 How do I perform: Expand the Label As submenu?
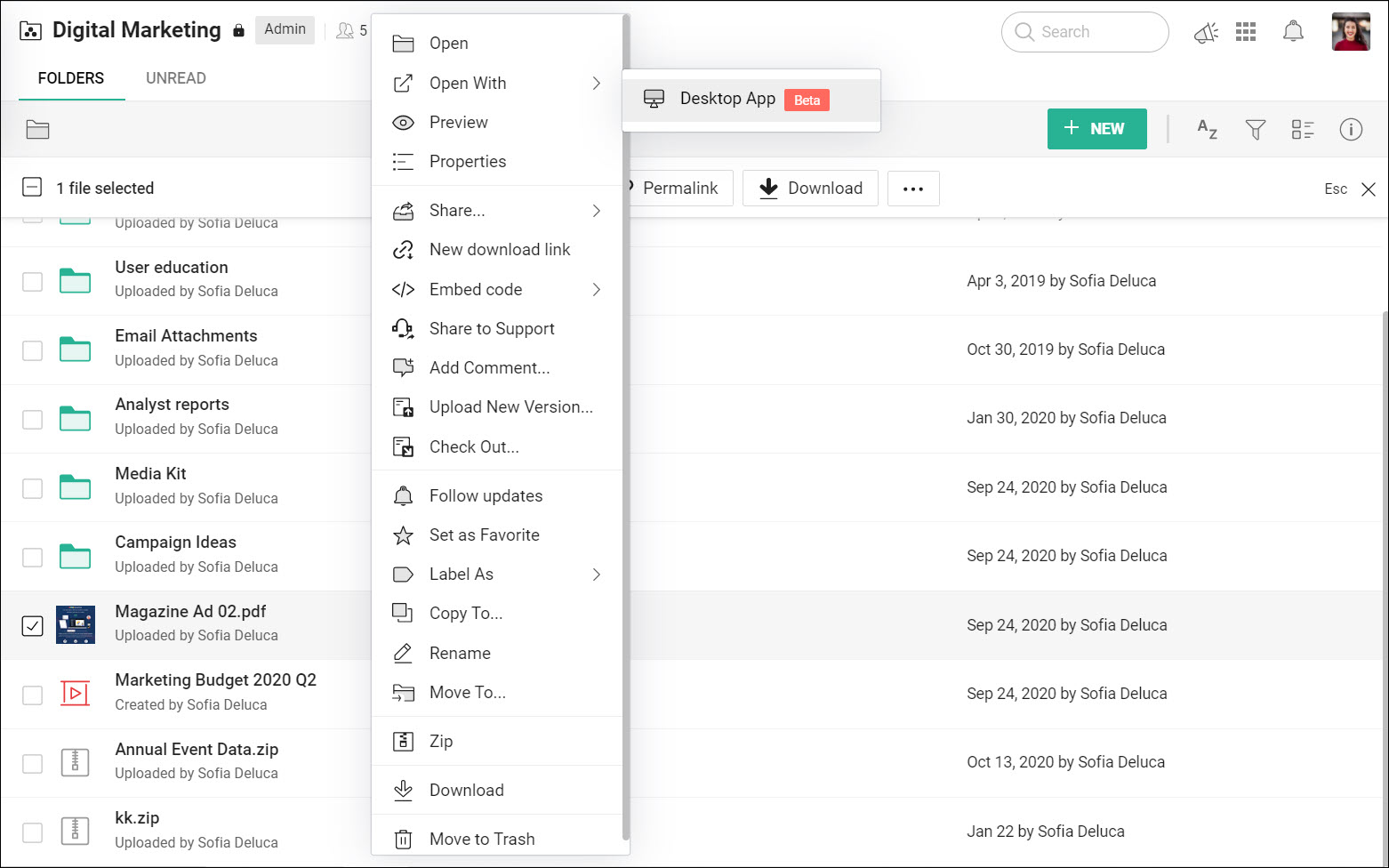(x=498, y=574)
